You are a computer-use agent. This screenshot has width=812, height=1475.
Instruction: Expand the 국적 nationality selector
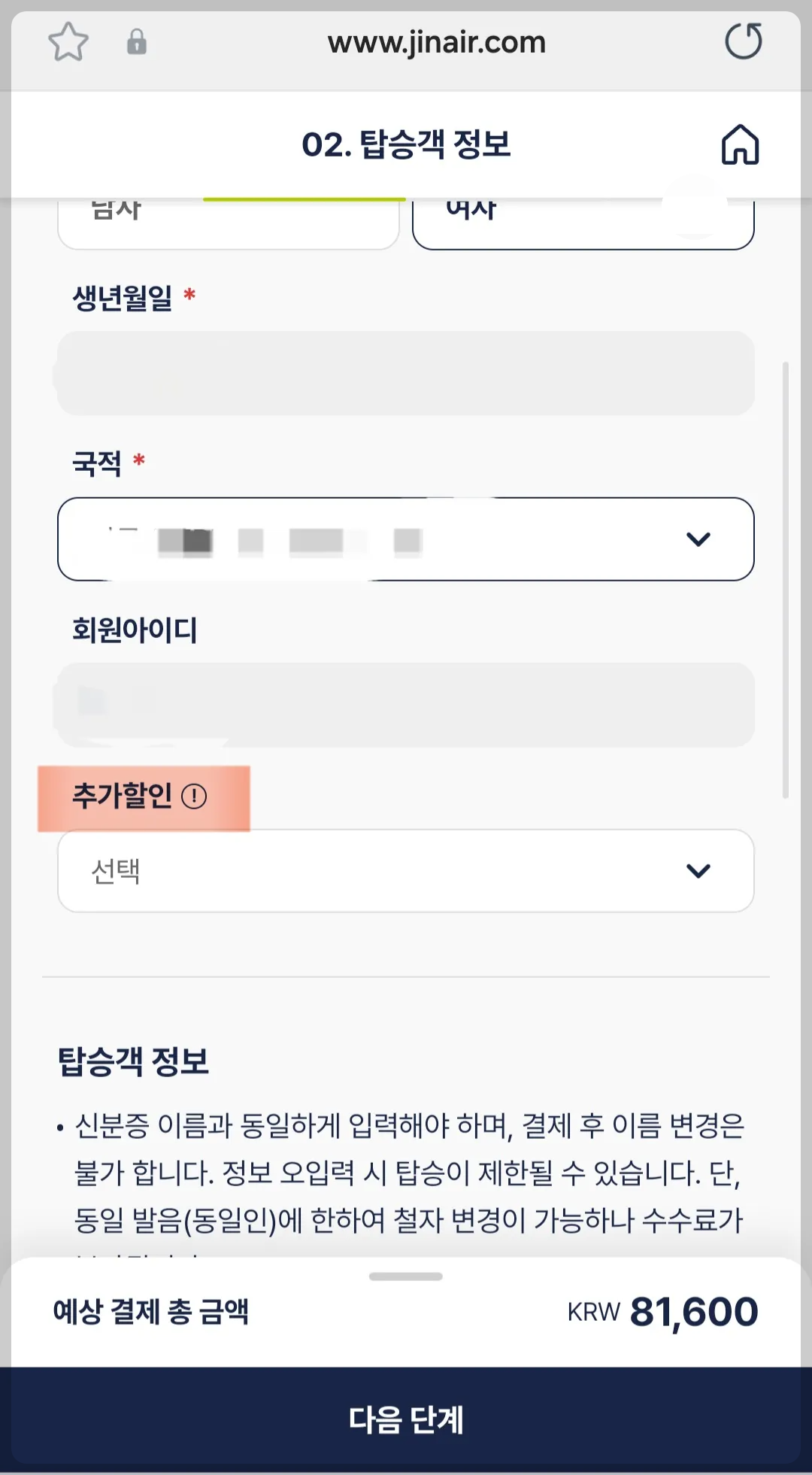tap(406, 540)
